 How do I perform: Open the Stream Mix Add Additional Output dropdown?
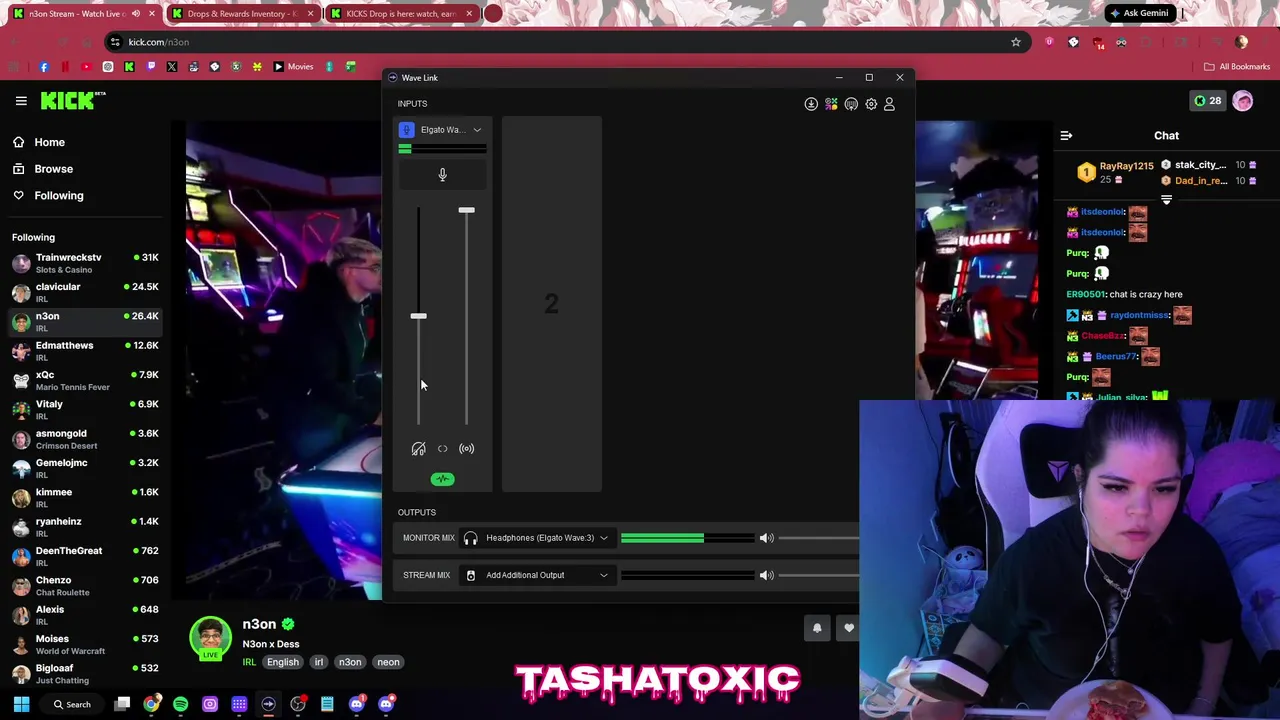point(537,575)
